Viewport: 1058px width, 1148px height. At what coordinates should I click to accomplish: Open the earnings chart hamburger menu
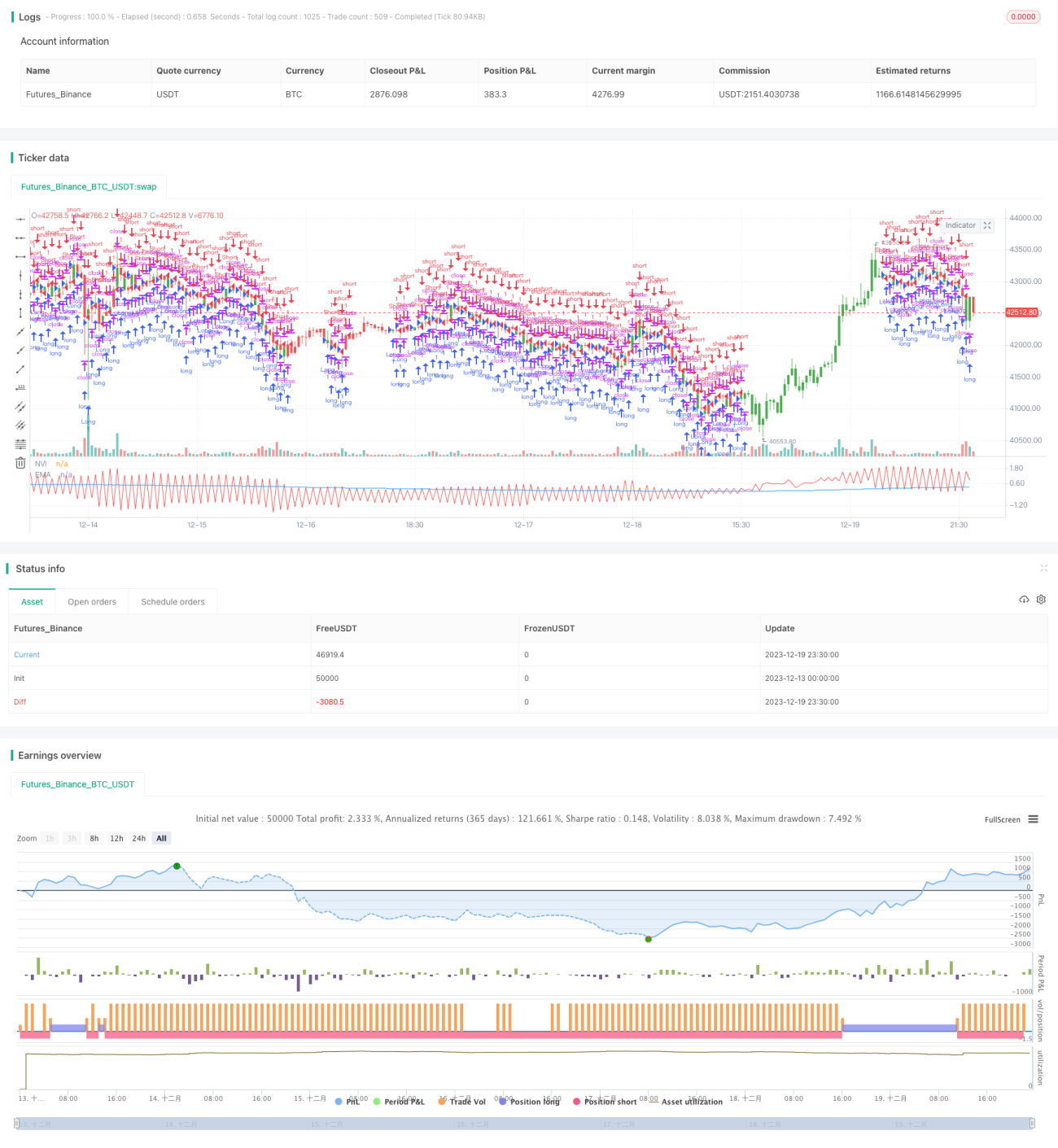pos(1033,819)
